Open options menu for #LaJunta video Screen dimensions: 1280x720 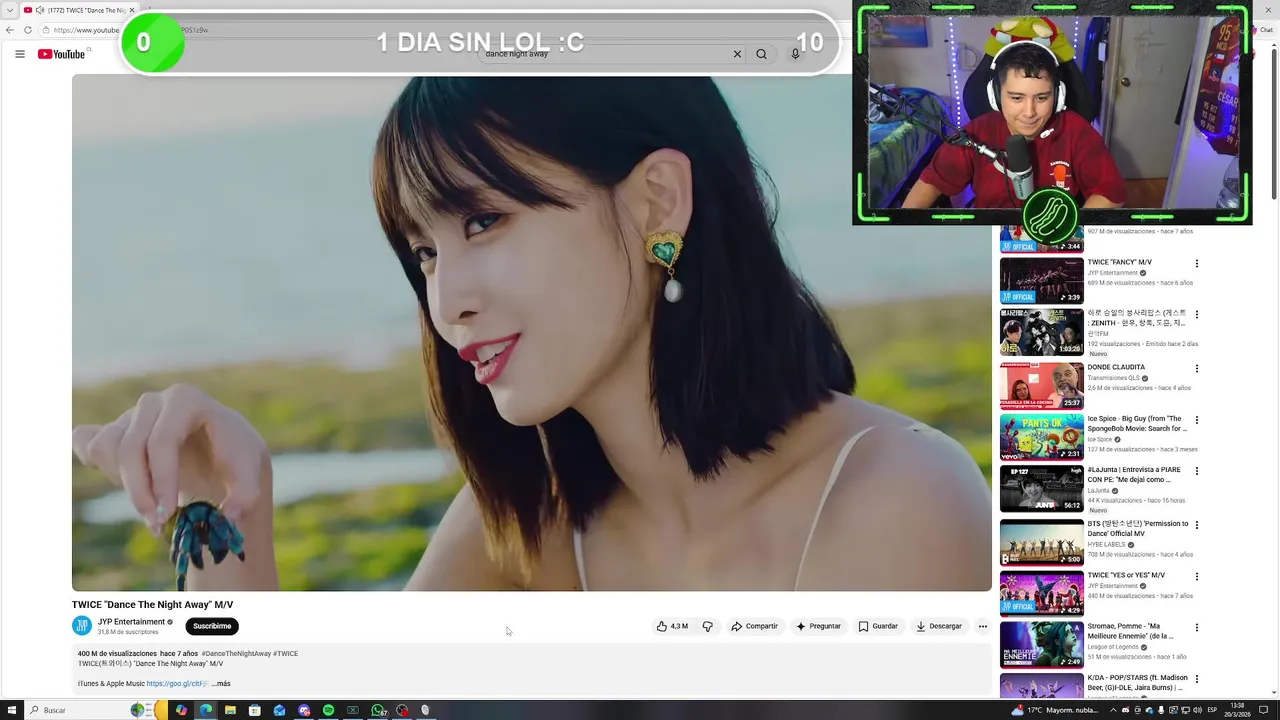(1197, 471)
